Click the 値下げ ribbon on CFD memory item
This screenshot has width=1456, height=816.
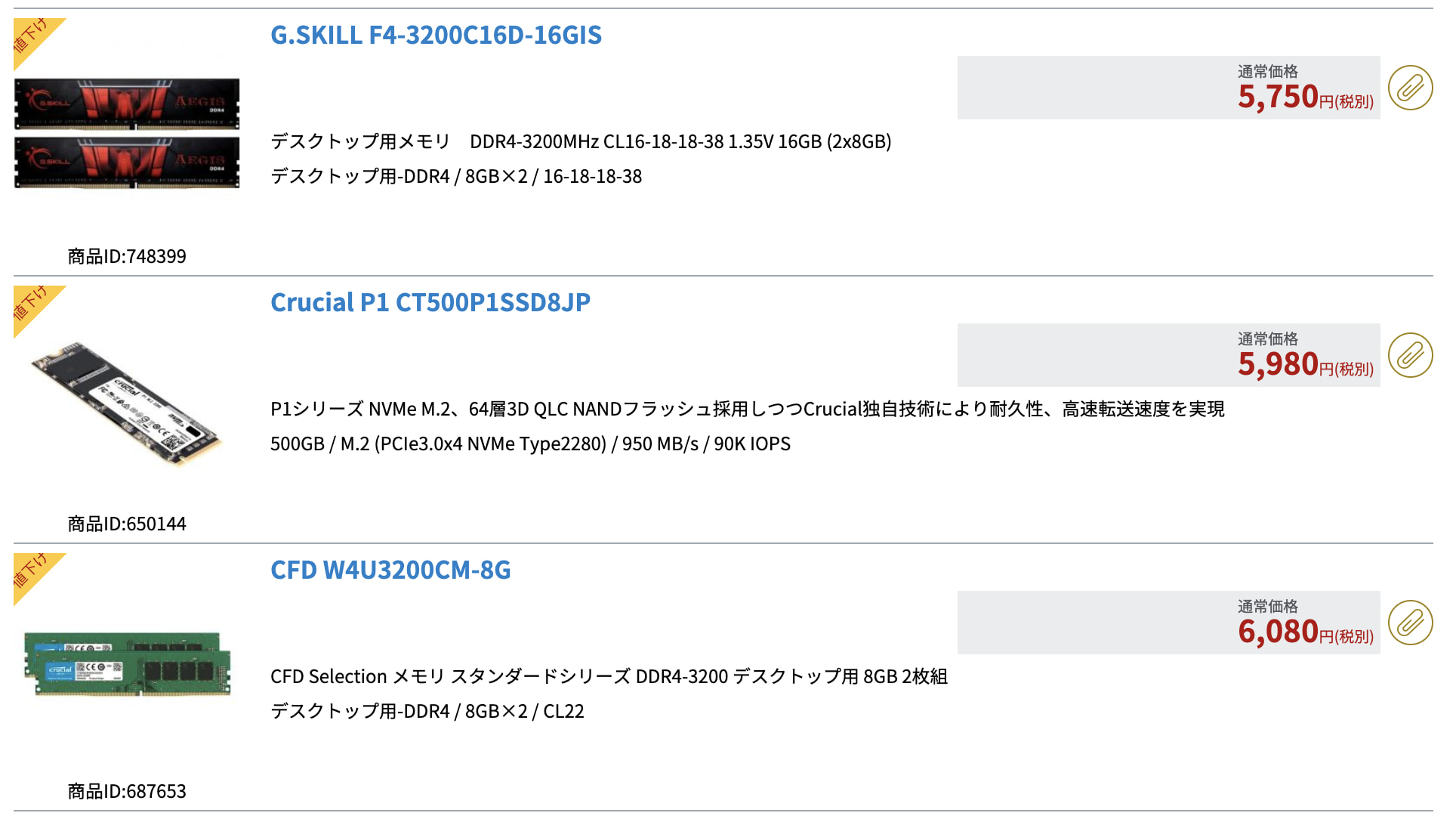coord(34,574)
